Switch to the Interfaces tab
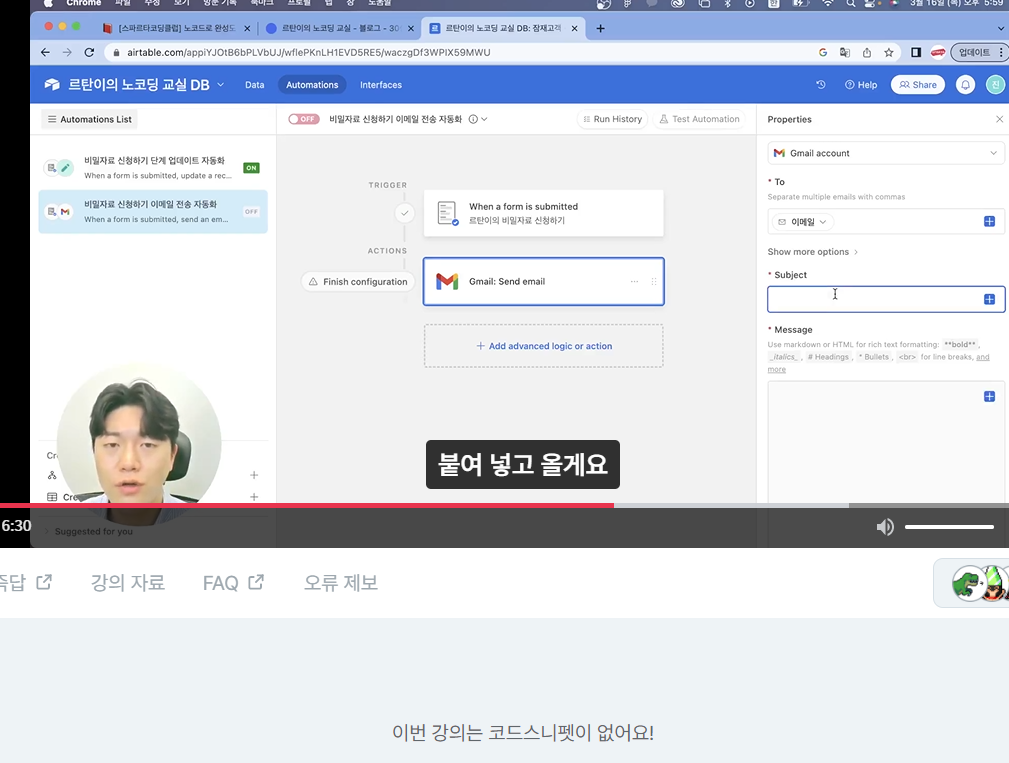1009x763 pixels. coord(380,85)
